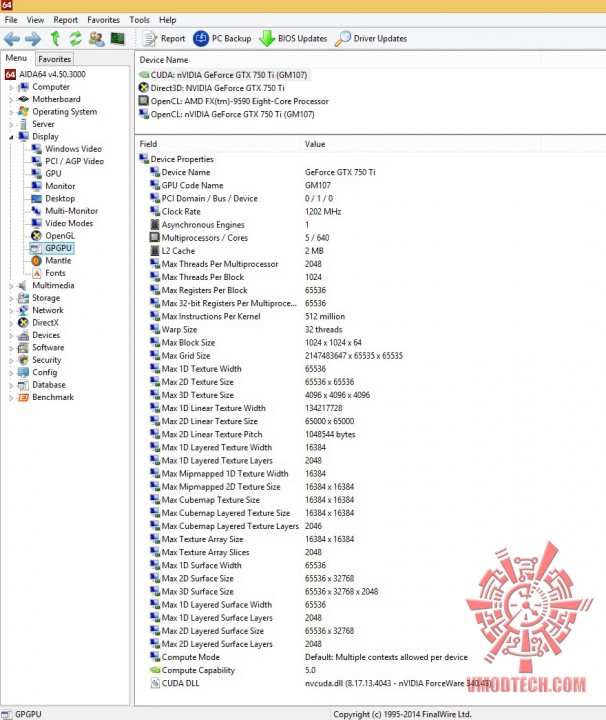Select the Monitor tree item

(53, 186)
